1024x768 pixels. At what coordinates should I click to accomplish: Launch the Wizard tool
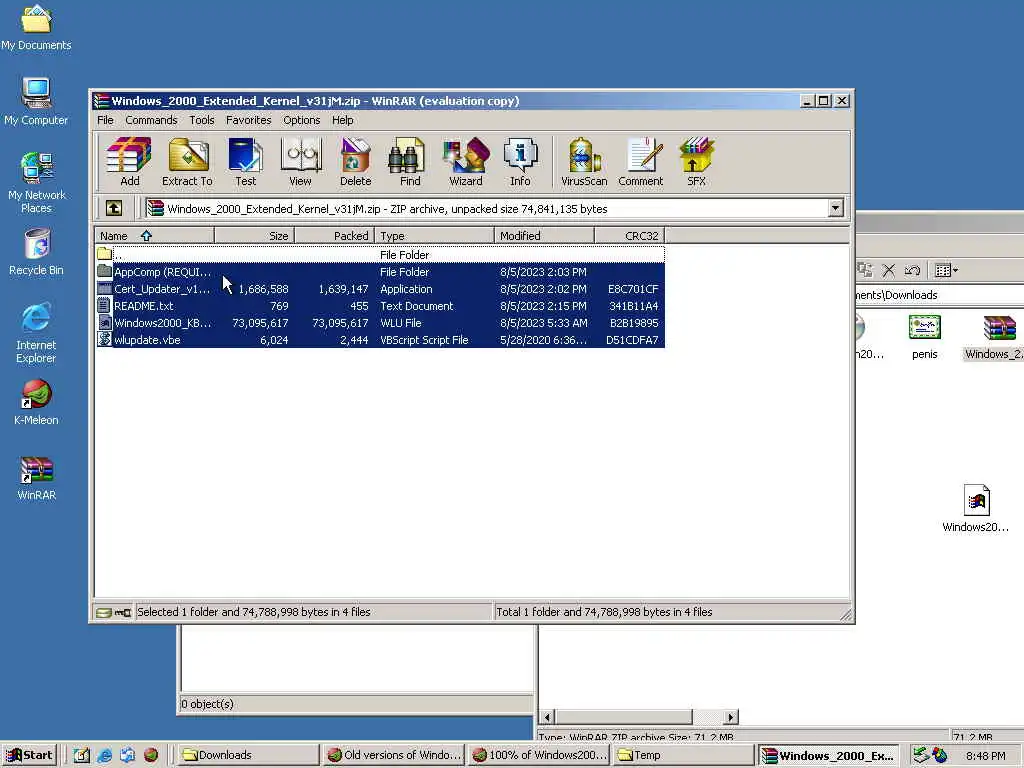click(x=466, y=162)
